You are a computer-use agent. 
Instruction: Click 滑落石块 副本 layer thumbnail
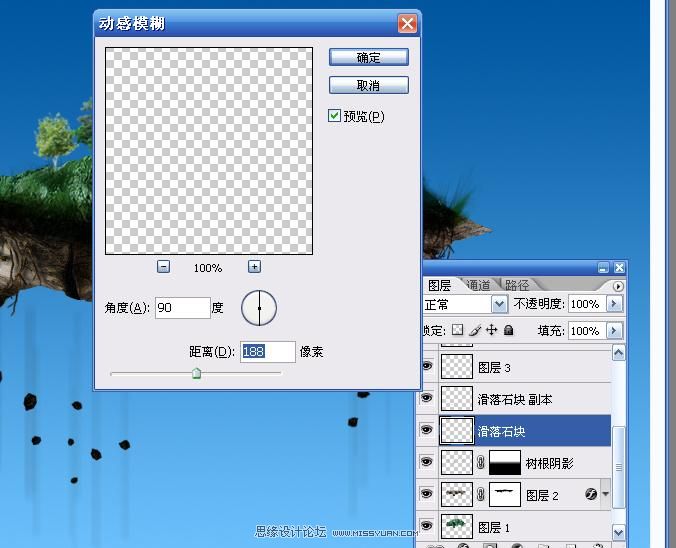[457, 398]
